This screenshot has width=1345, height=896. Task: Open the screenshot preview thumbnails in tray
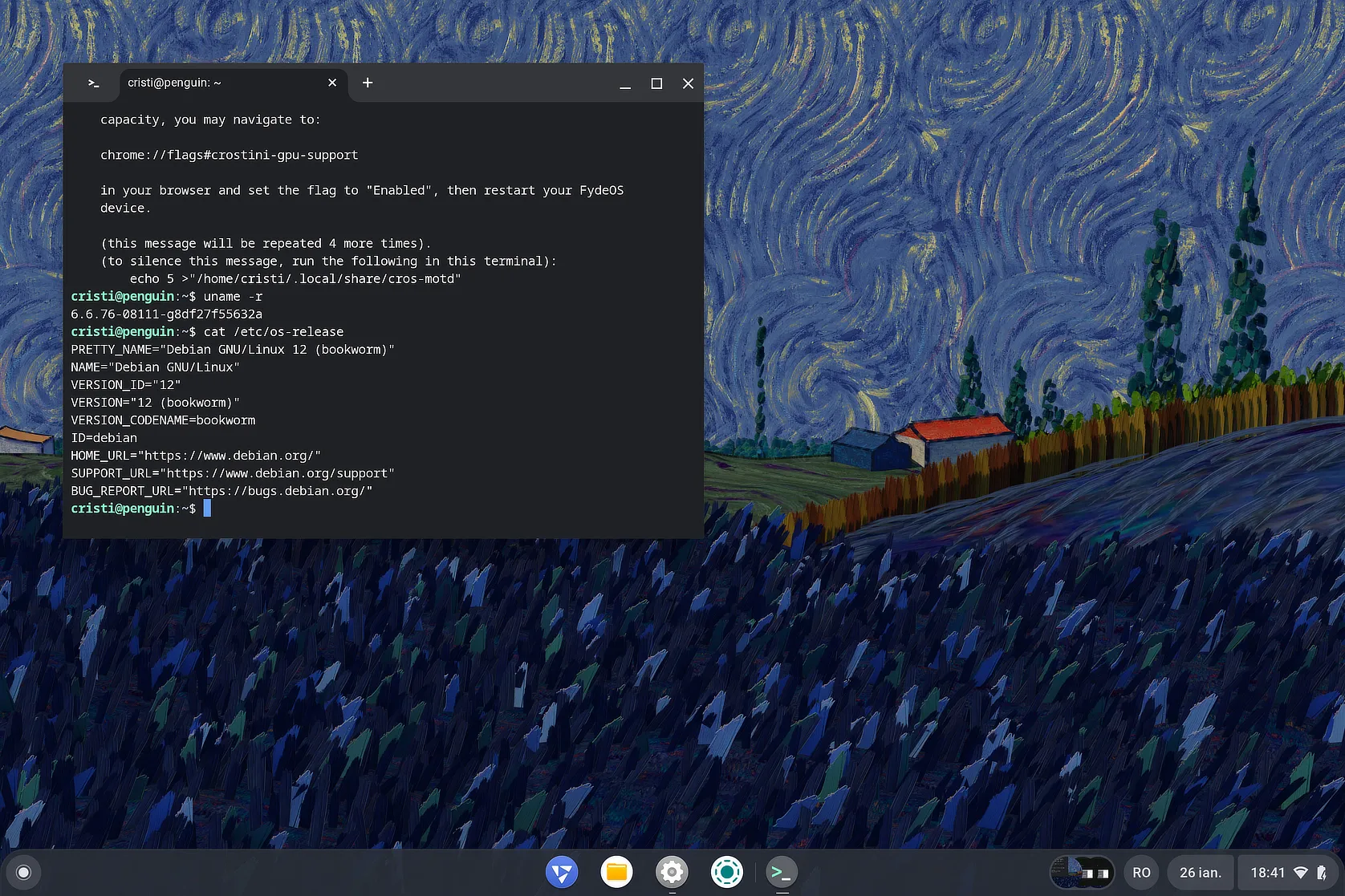coord(1082,873)
